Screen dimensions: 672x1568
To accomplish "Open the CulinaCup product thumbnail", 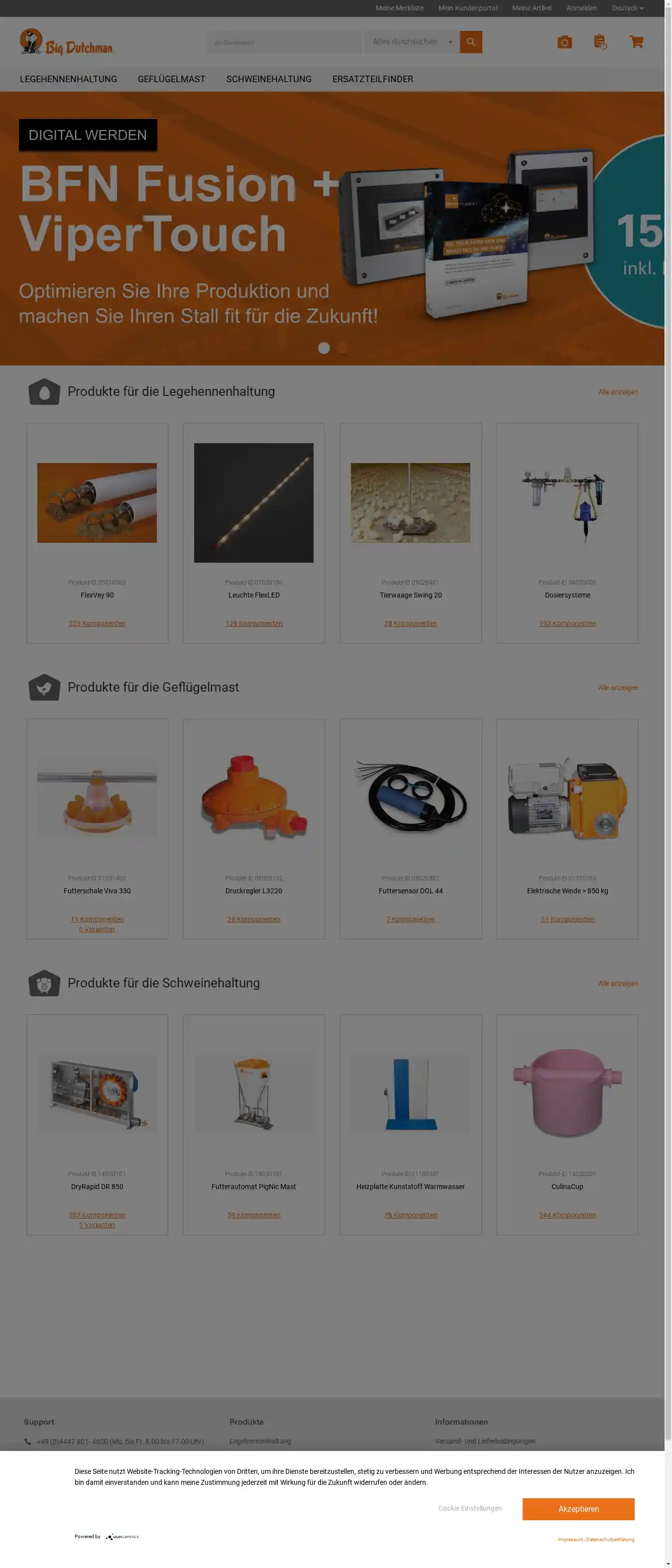I will pos(567,1094).
